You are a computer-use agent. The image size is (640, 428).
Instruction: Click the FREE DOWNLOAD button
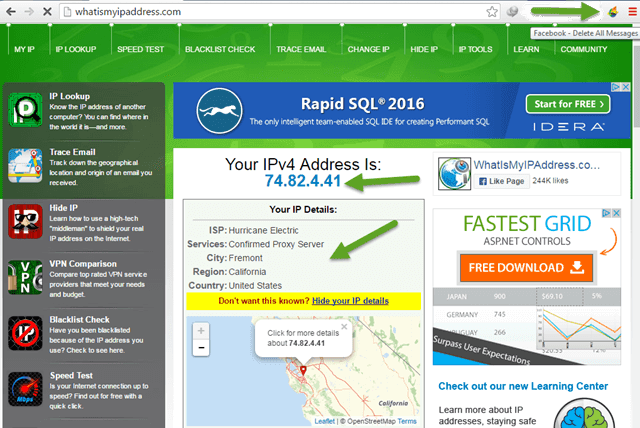526,268
